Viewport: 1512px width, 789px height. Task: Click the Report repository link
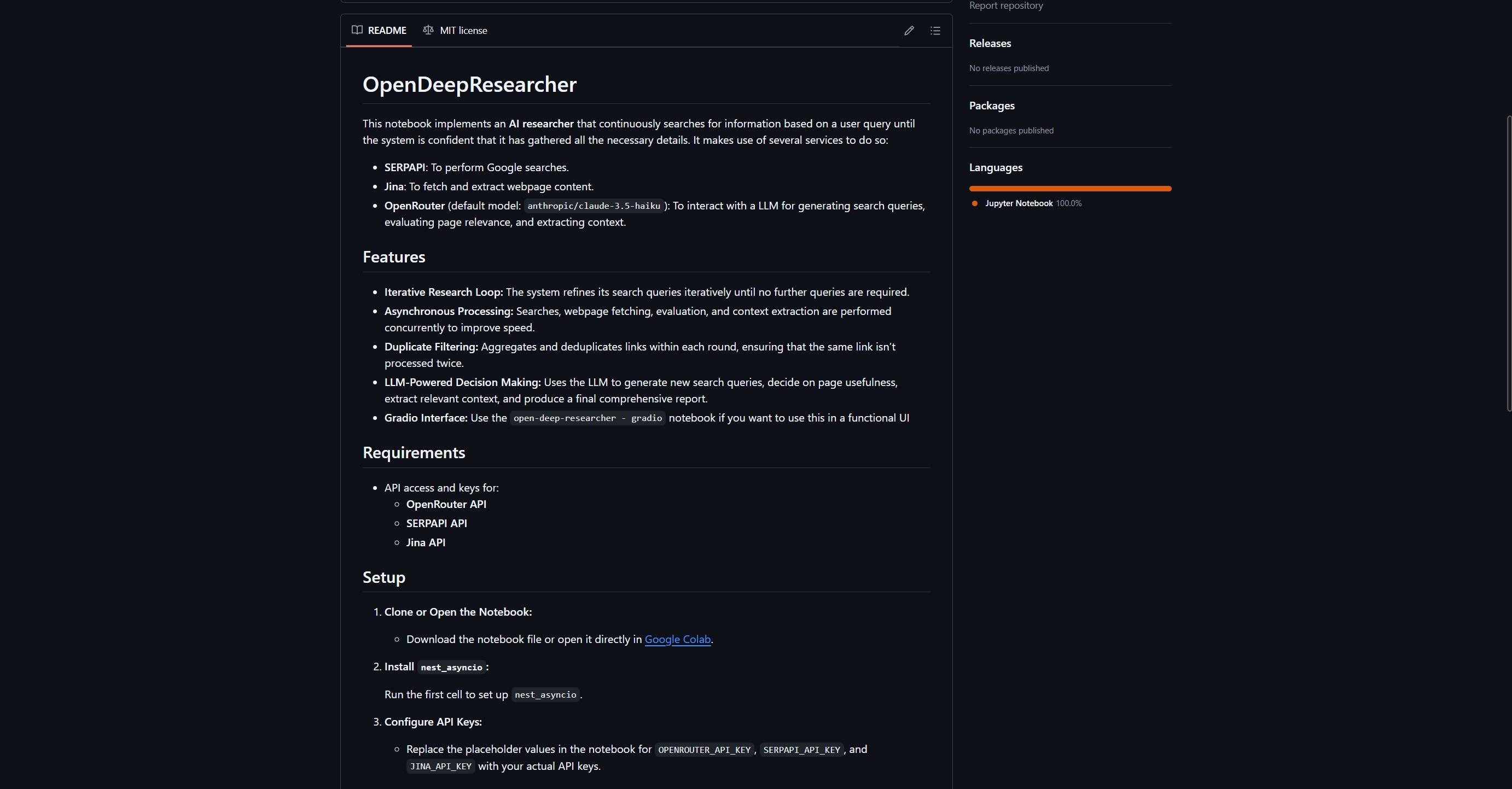click(x=1005, y=6)
